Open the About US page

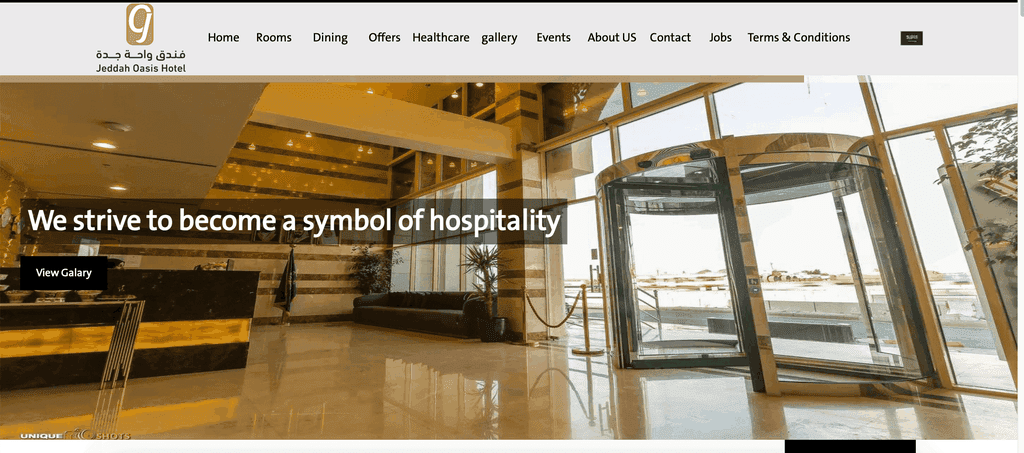(x=611, y=38)
